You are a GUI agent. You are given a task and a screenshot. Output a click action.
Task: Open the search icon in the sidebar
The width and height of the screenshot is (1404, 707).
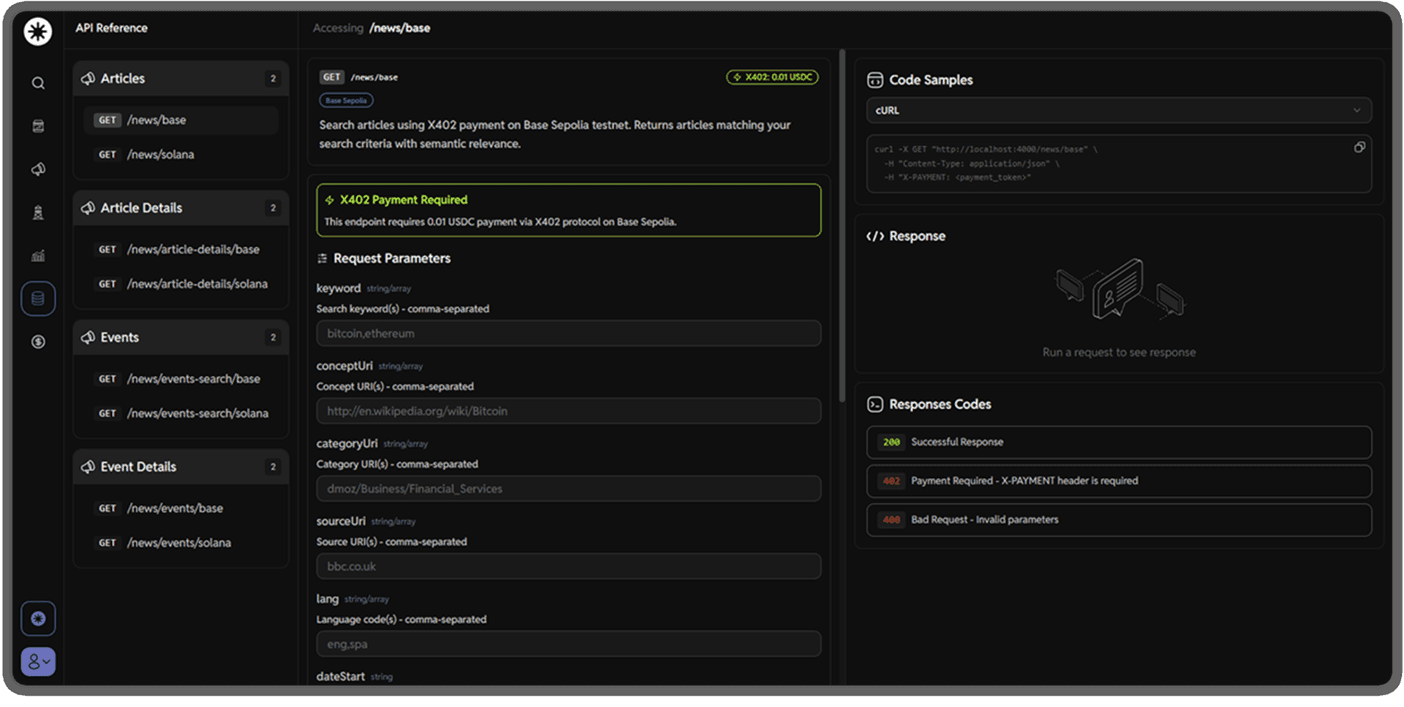point(37,83)
